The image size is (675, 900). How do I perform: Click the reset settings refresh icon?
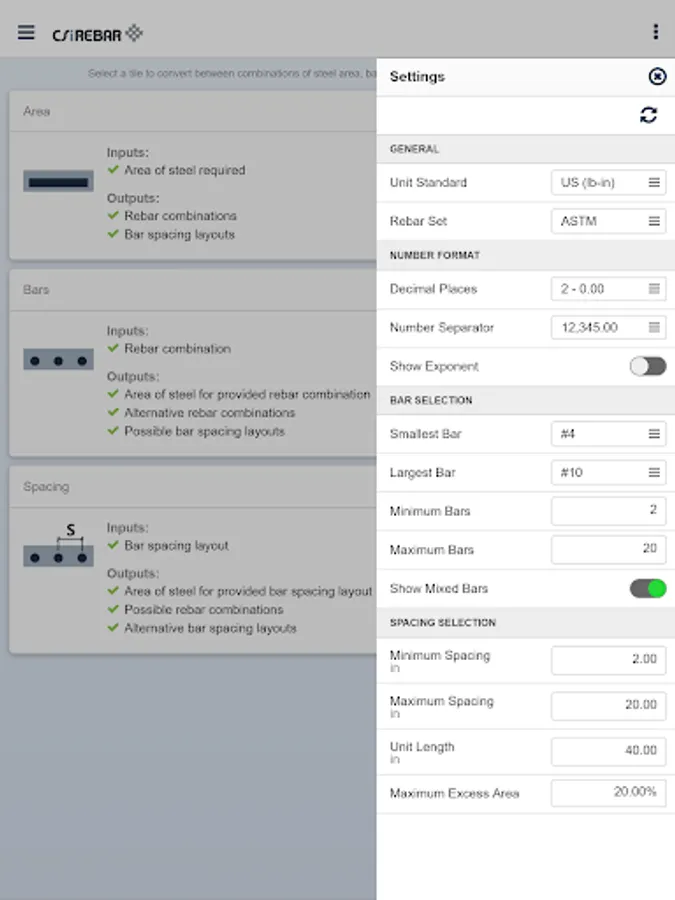(x=648, y=115)
